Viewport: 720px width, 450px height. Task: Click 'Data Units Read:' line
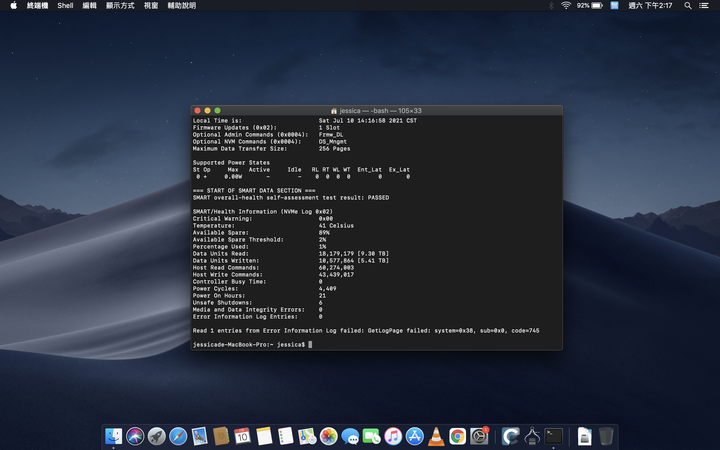click(x=291, y=253)
